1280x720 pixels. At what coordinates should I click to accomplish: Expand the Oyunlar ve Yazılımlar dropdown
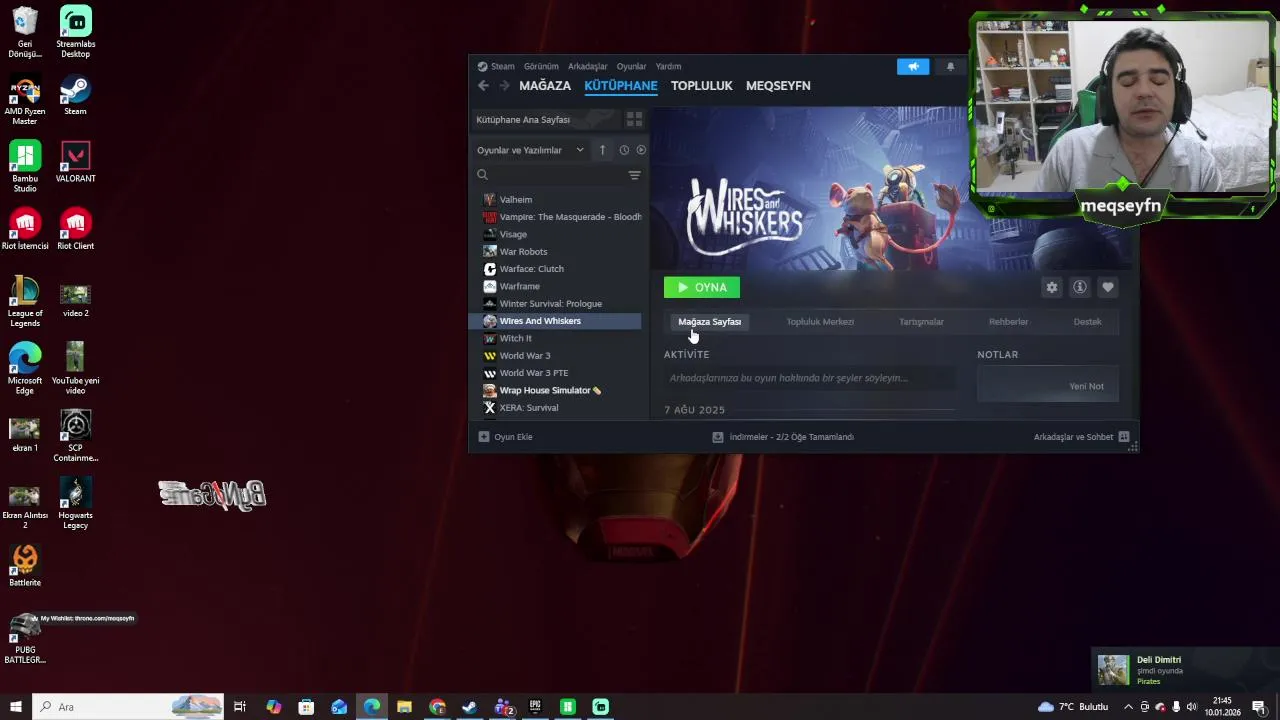tap(531, 150)
